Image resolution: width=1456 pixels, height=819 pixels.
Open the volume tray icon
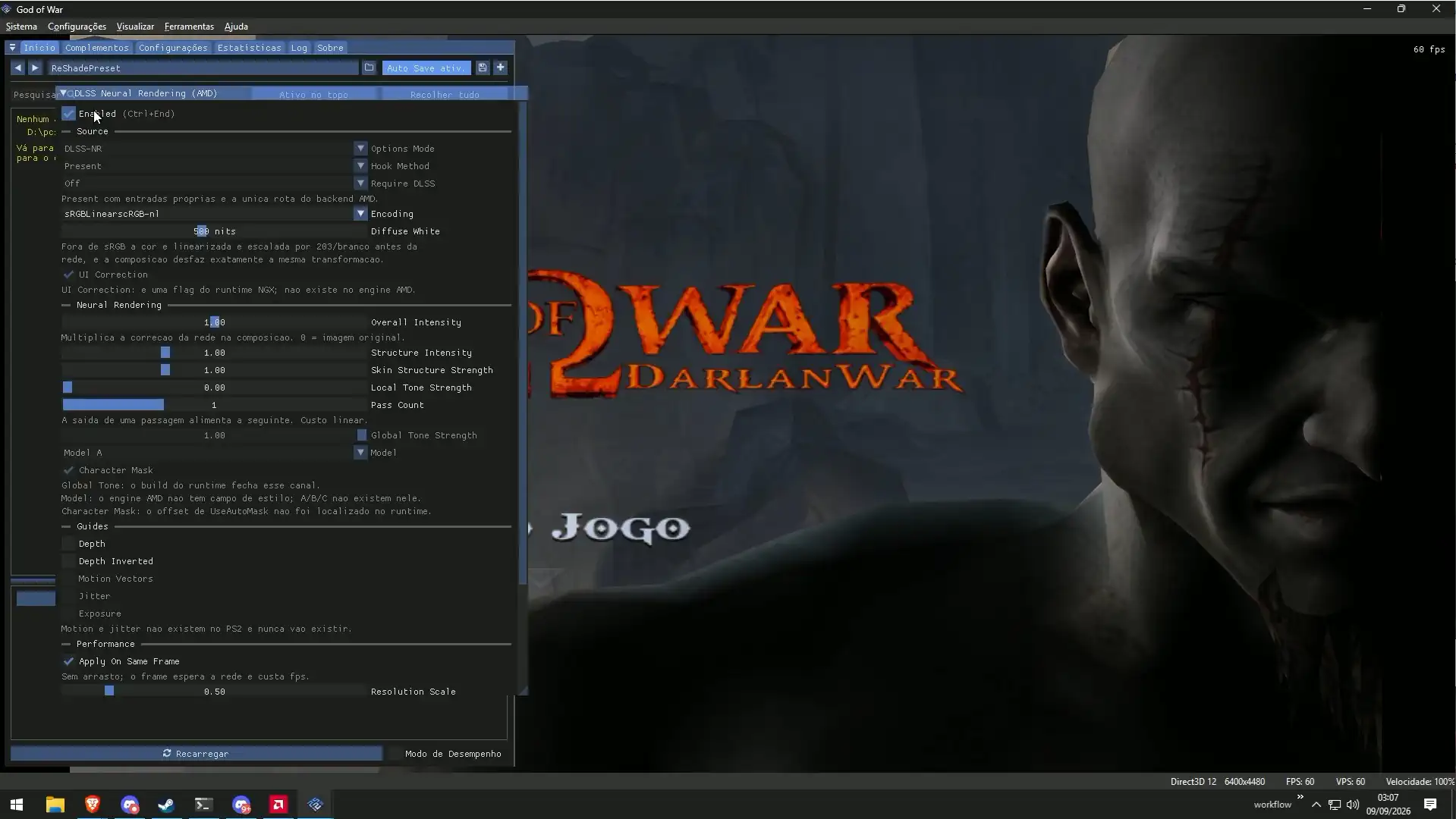click(x=1353, y=805)
